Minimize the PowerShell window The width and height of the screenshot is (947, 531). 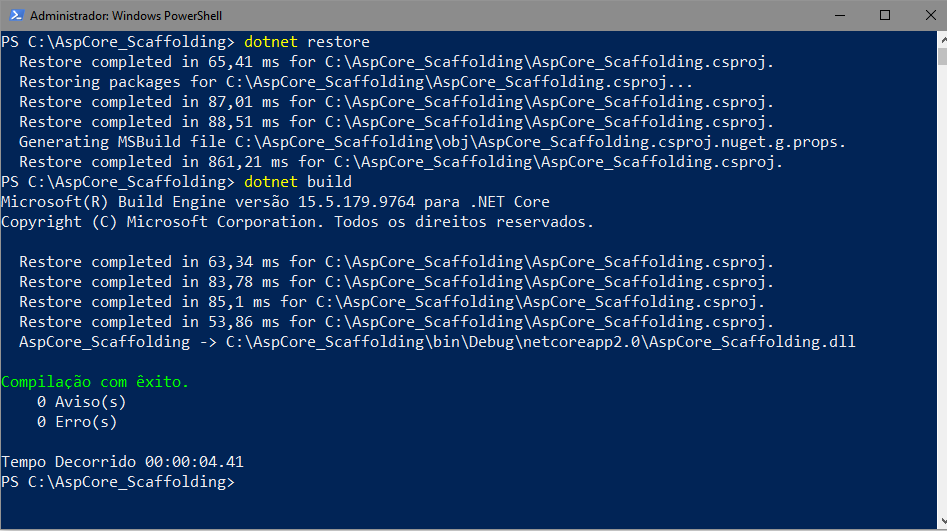[839, 15]
